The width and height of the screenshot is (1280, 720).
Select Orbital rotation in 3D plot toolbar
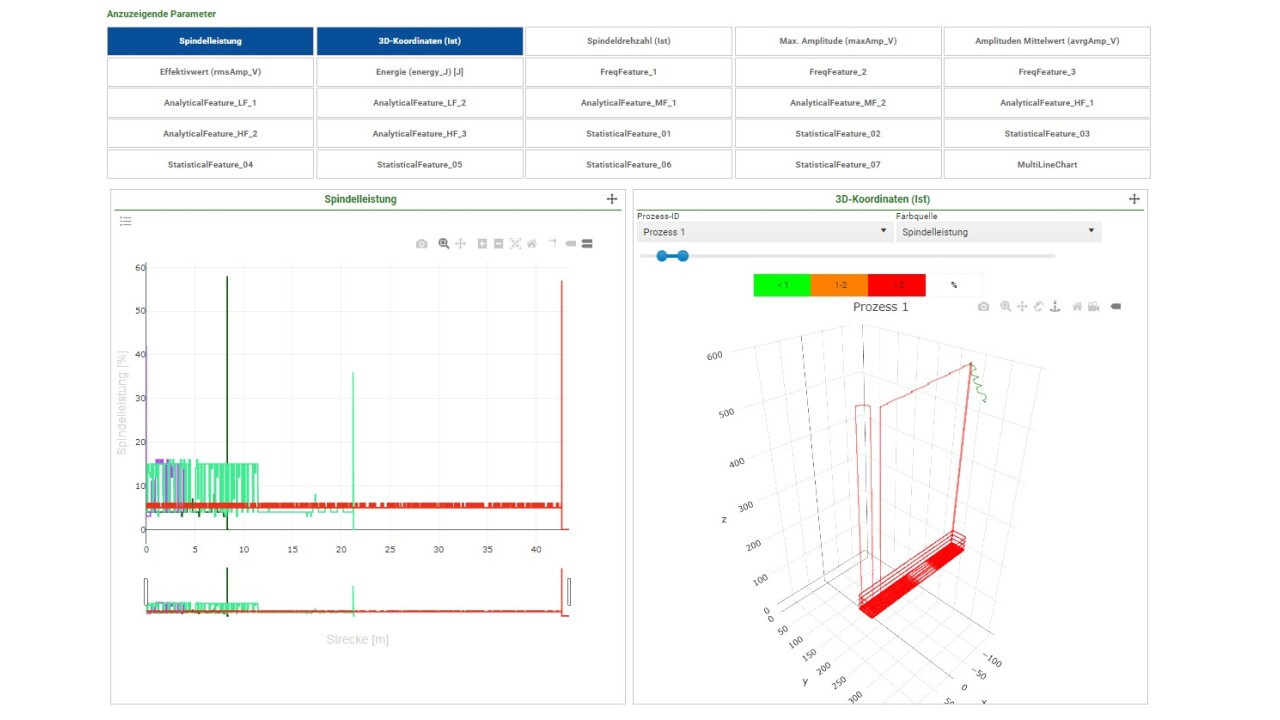click(x=1039, y=306)
